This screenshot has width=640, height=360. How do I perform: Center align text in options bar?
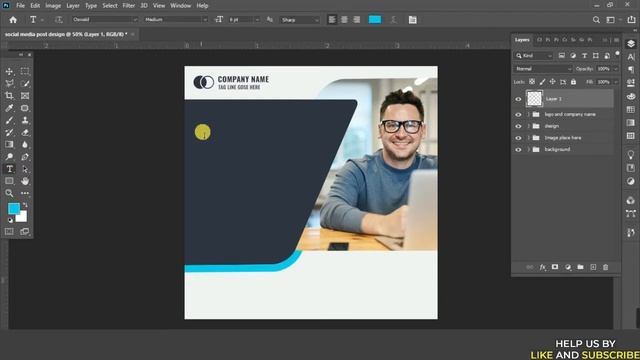344,20
